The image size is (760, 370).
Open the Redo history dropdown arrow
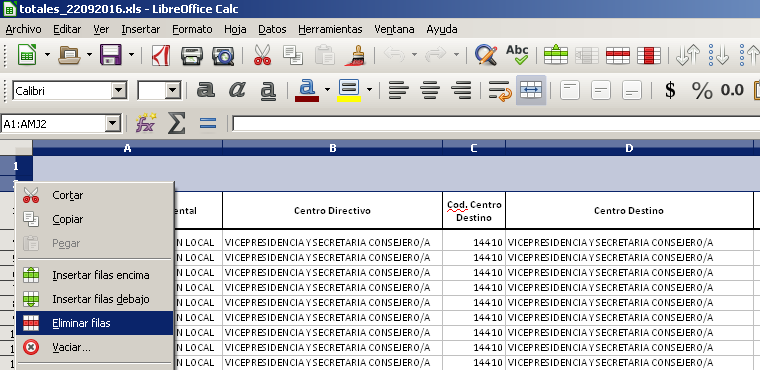pos(456,54)
